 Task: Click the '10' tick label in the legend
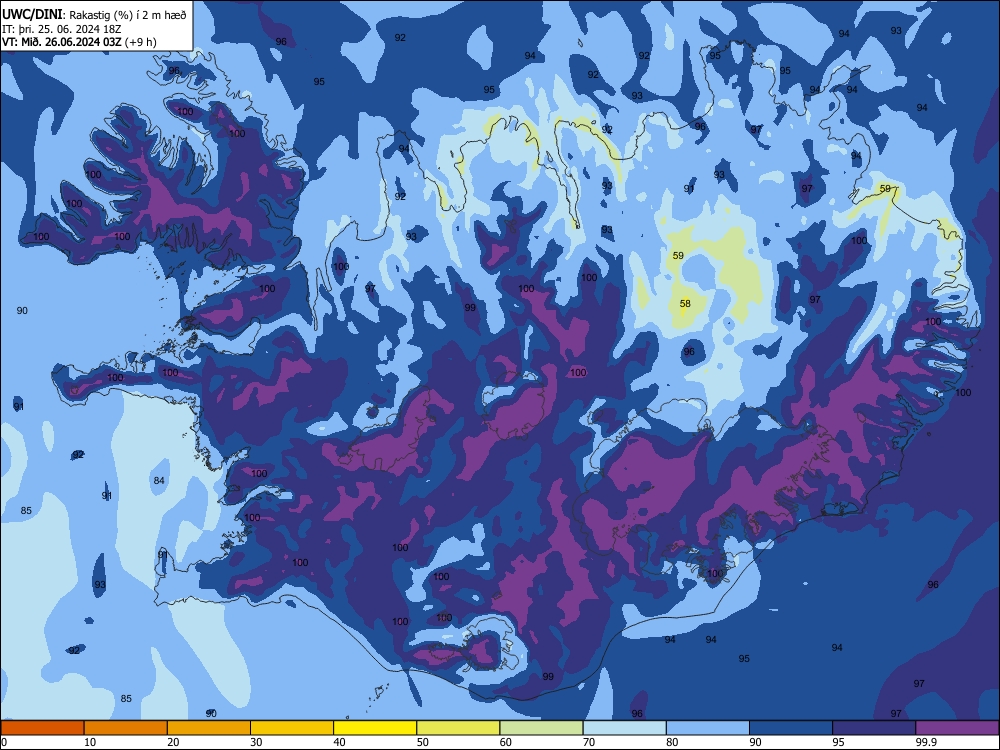pyautogui.click(x=91, y=742)
